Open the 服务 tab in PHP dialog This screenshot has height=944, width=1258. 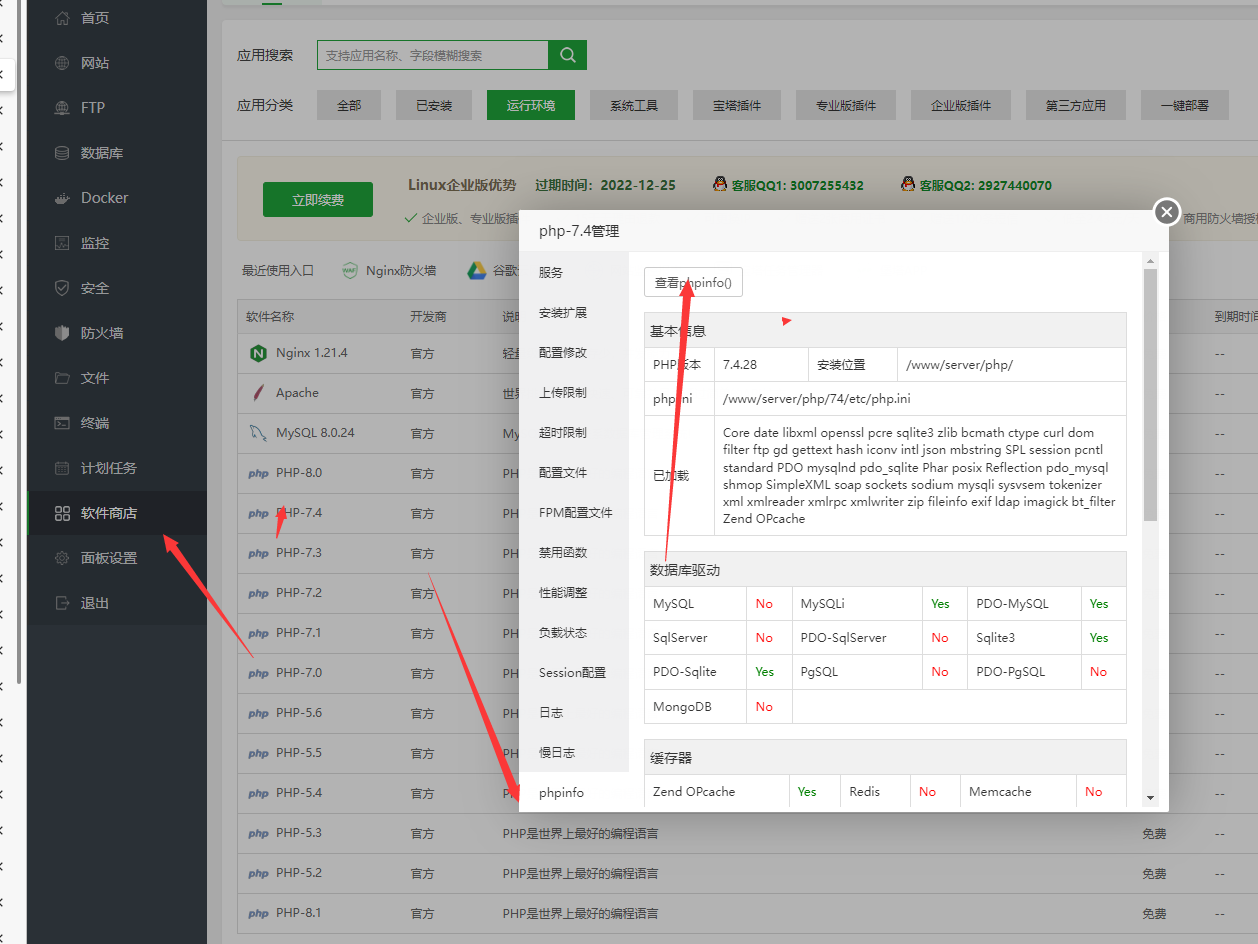(574, 272)
